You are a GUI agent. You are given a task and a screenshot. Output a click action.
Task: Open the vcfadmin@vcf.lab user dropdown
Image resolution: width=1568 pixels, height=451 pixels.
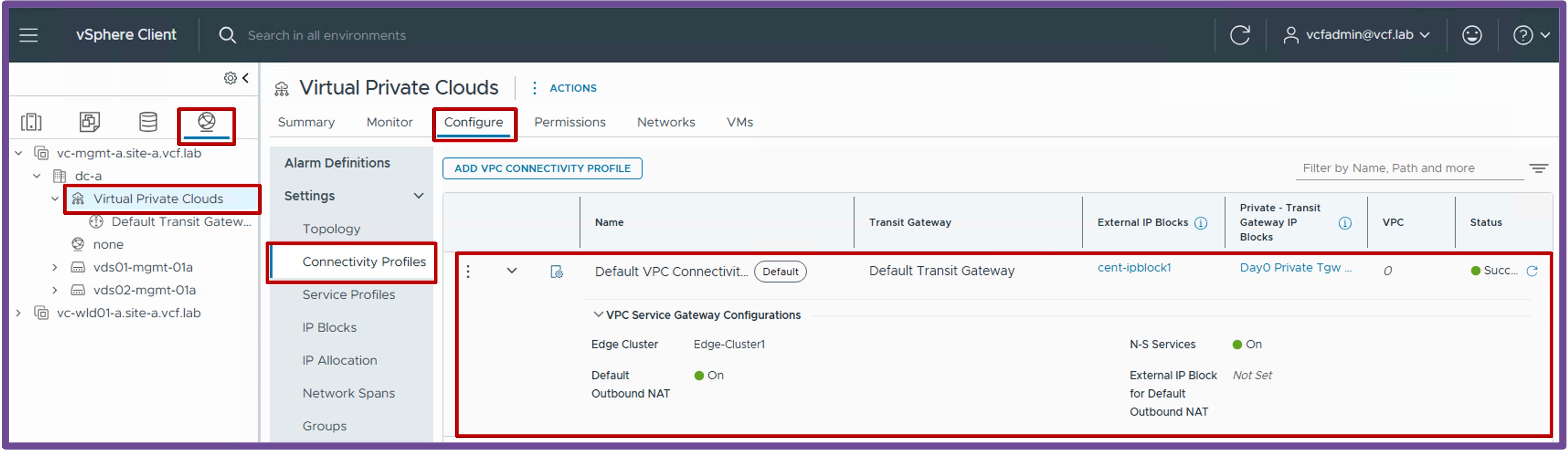coord(1356,35)
